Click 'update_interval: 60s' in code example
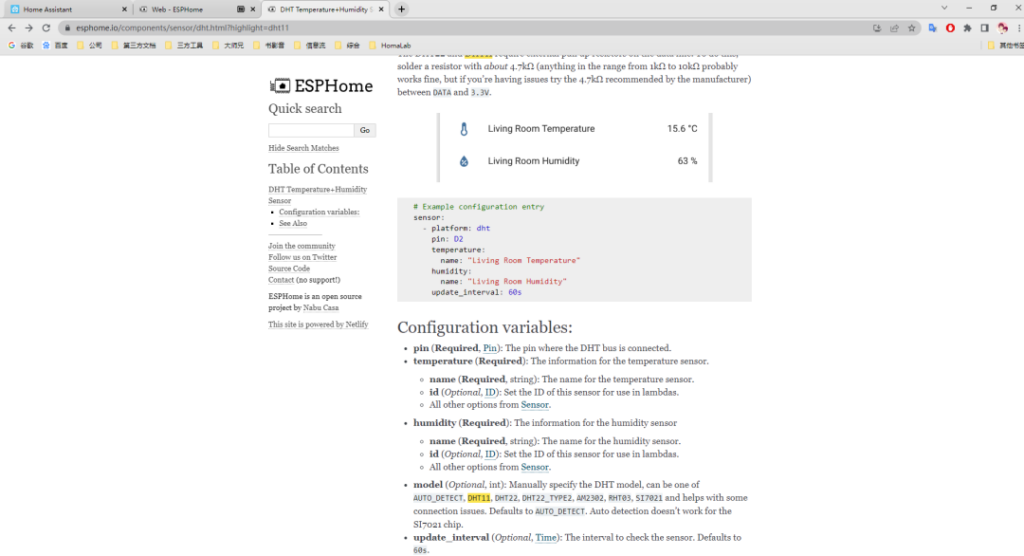This screenshot has height=556, width=1024. pos(476,292)
